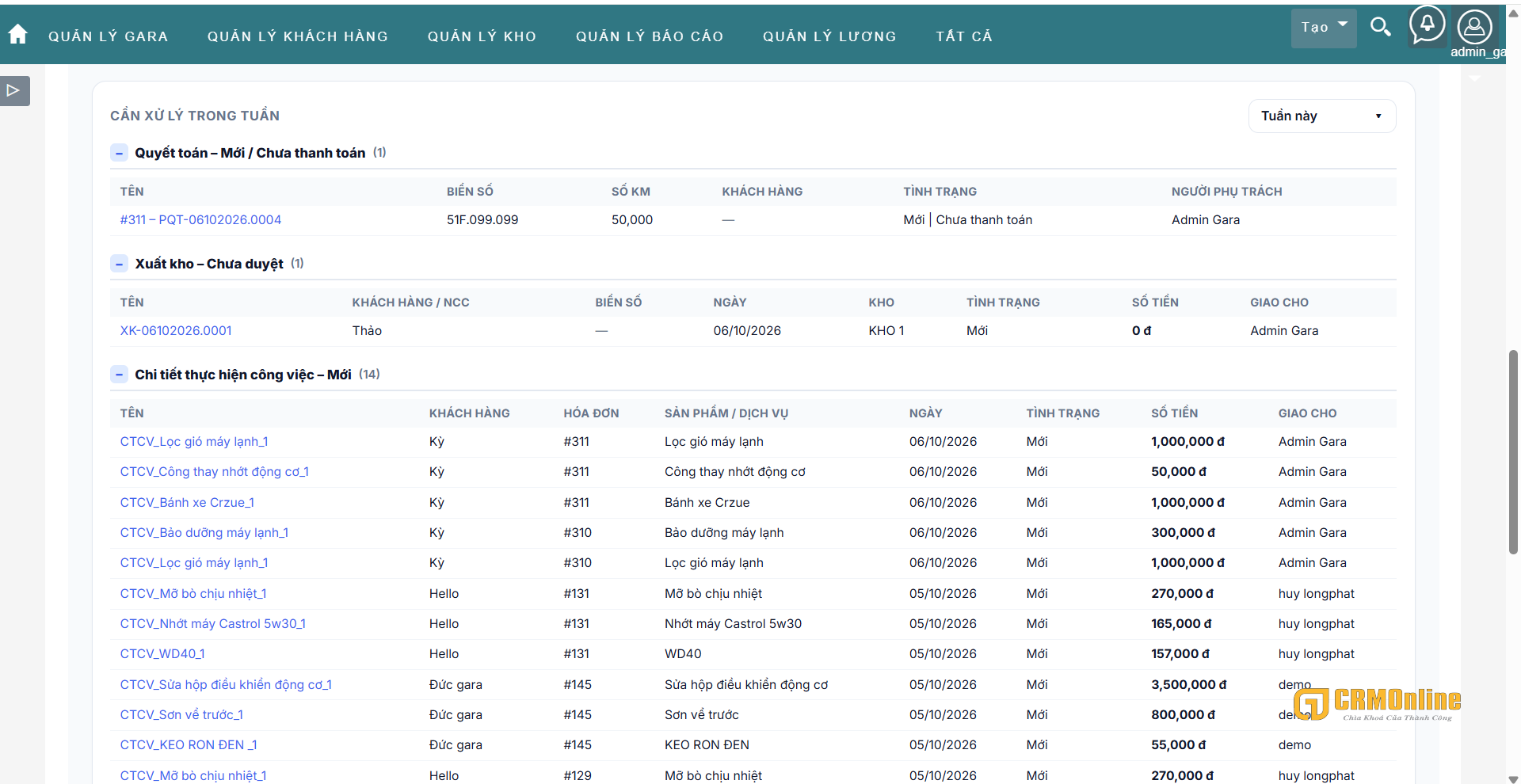Open CTCV_Nhớt máy Castrol 5w30_1 task
1521x784 pixels.
[x=213, y=624]
